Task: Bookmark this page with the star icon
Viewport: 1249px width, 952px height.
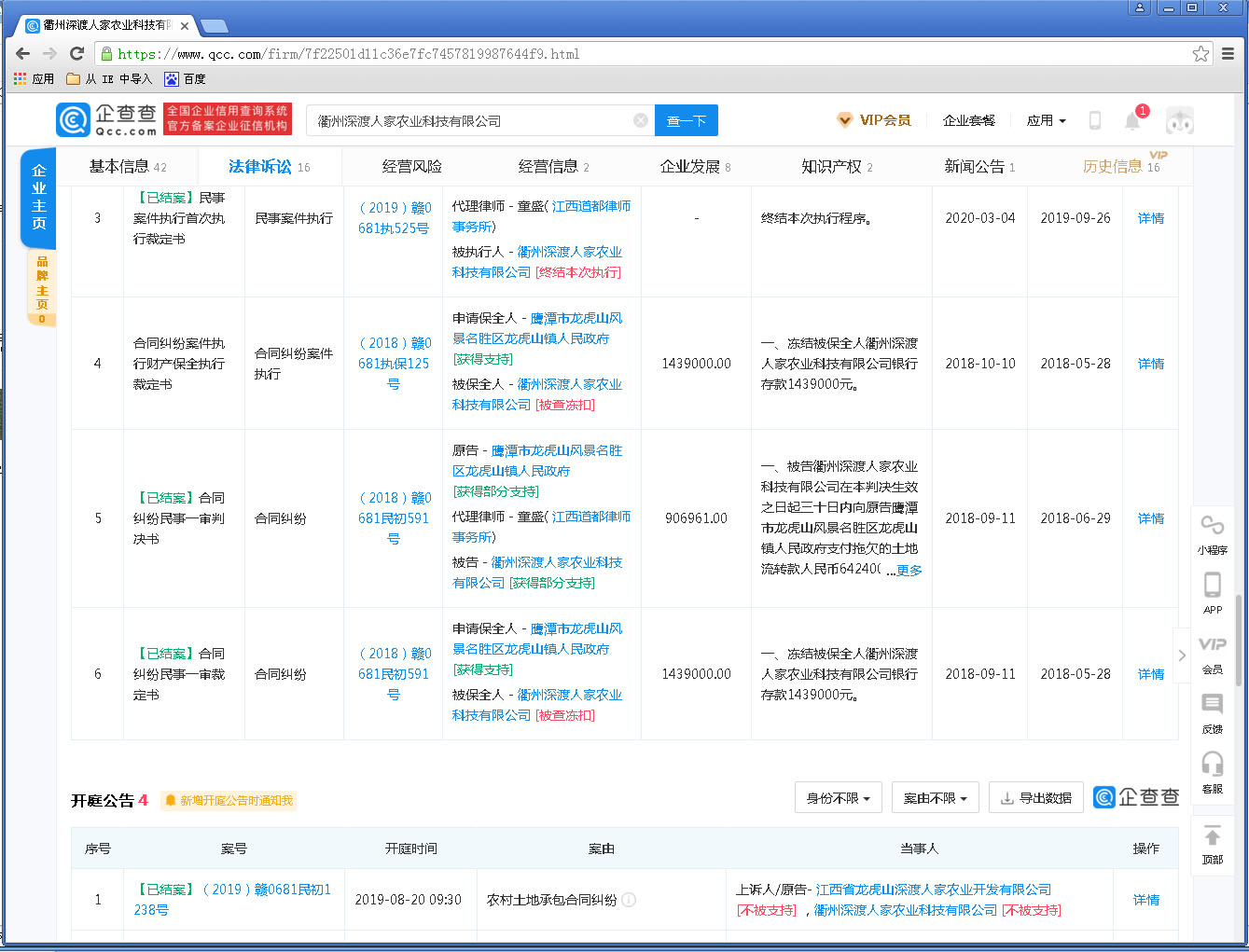Action: [x=1200, y=54]
